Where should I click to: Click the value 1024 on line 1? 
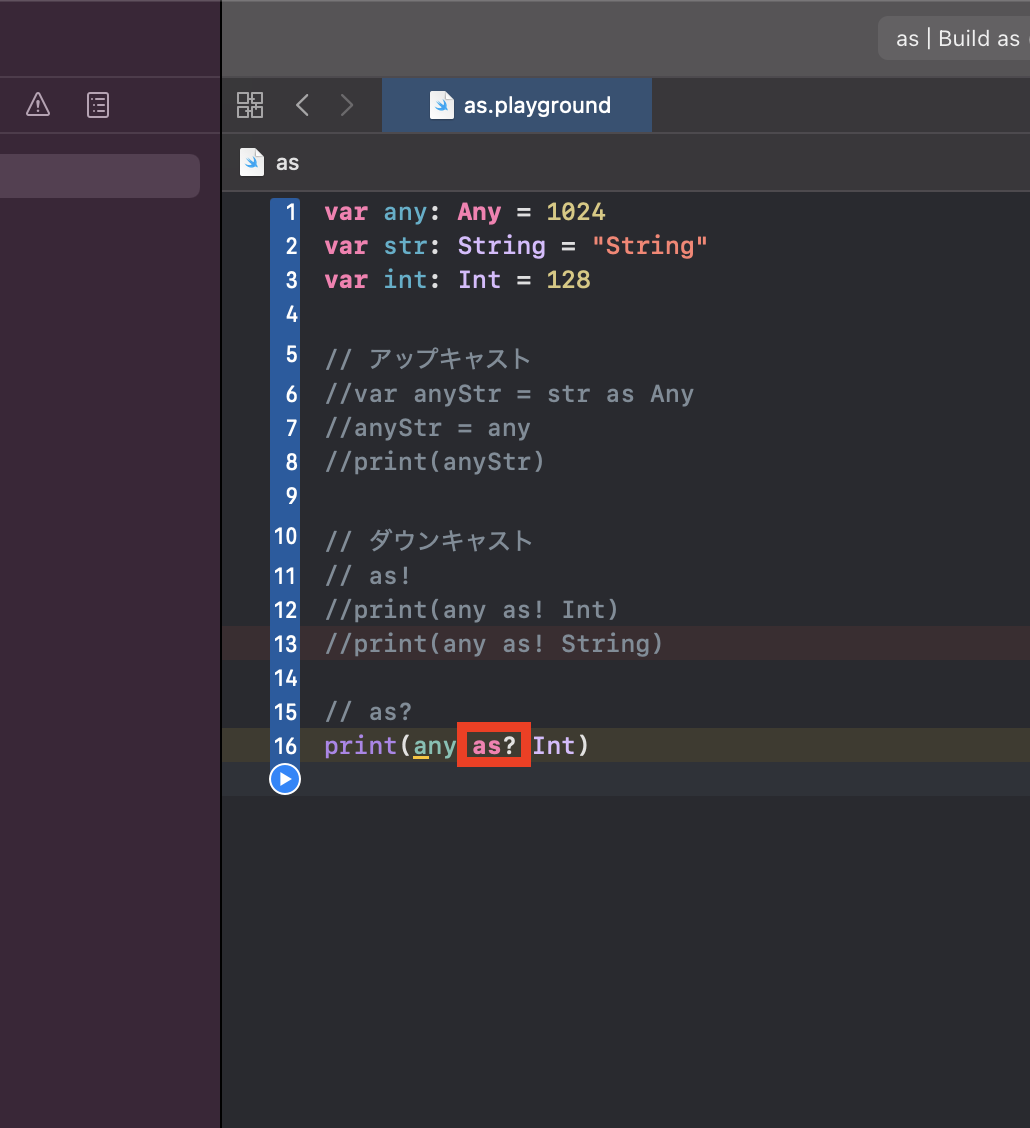(575, 212)
